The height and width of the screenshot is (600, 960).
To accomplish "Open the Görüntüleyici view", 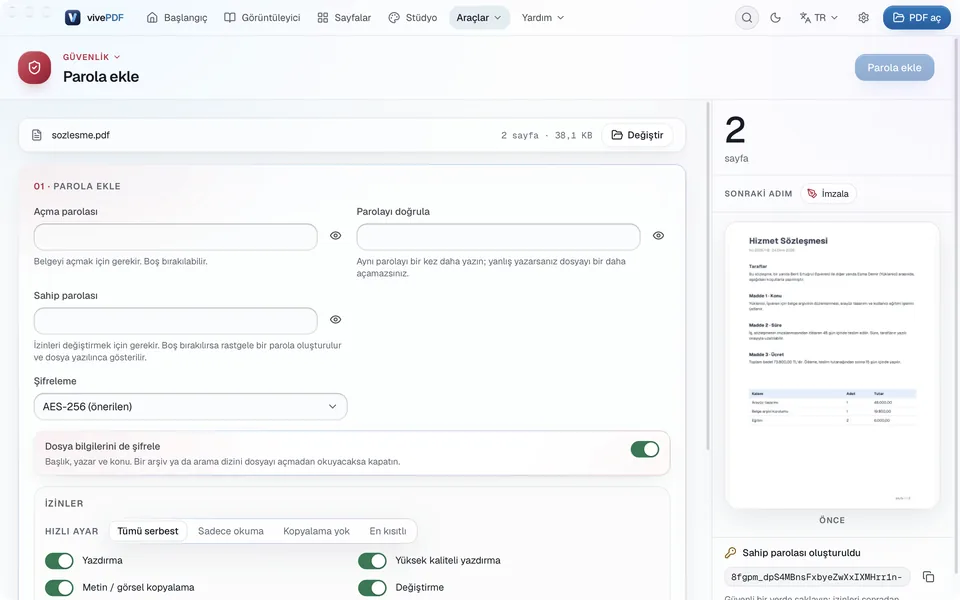I will 262,18.
